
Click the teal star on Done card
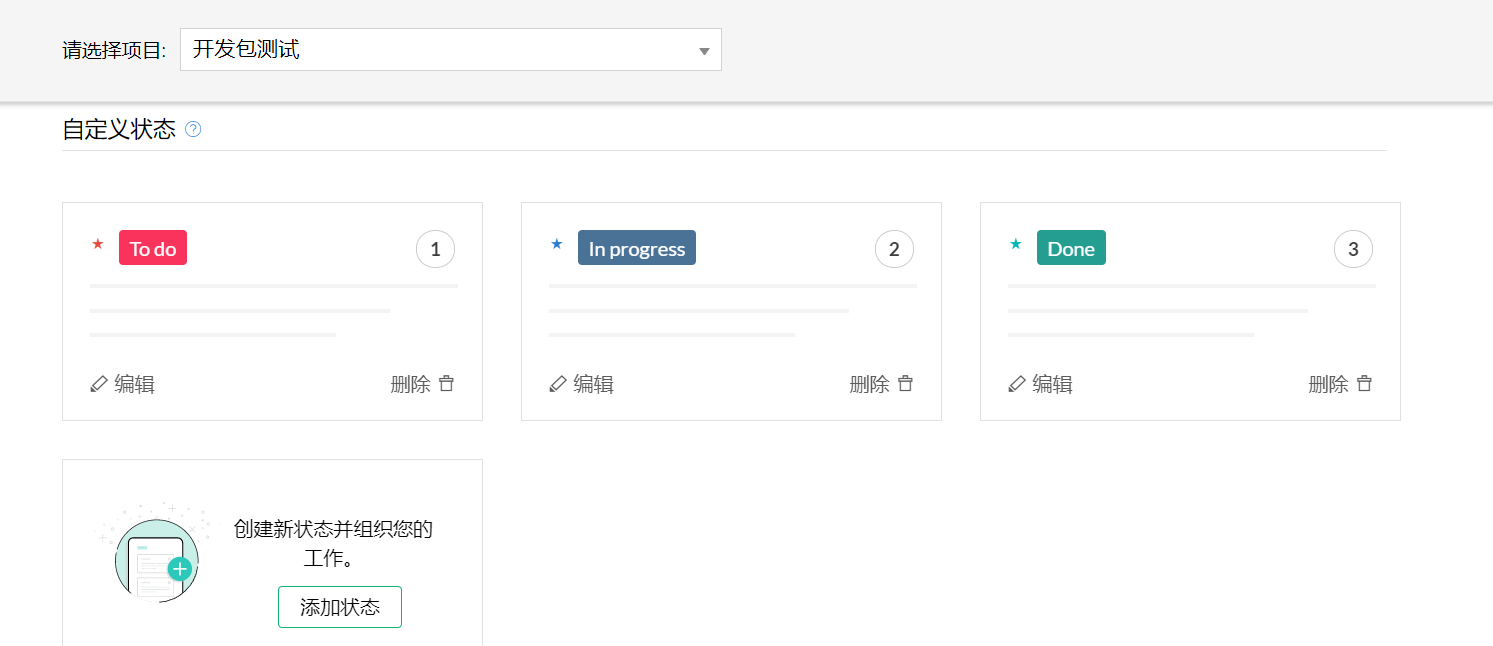[1016, 244]
